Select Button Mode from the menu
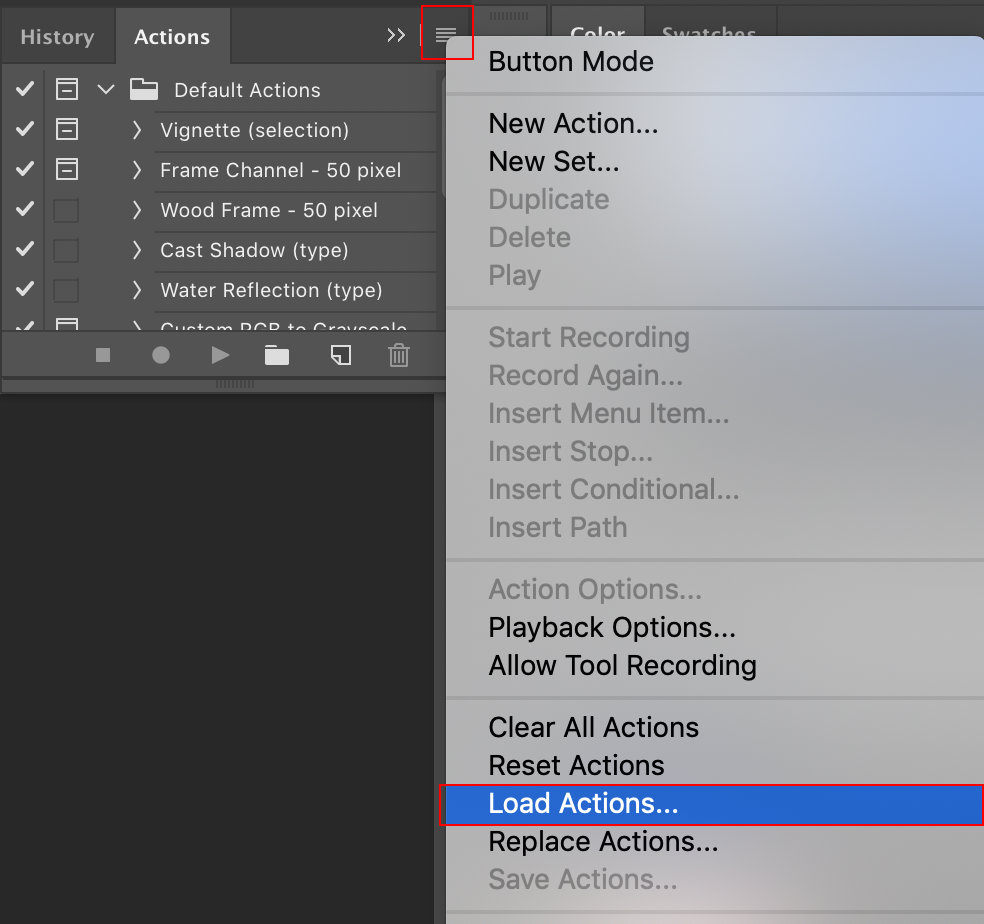 coord(570,62)
